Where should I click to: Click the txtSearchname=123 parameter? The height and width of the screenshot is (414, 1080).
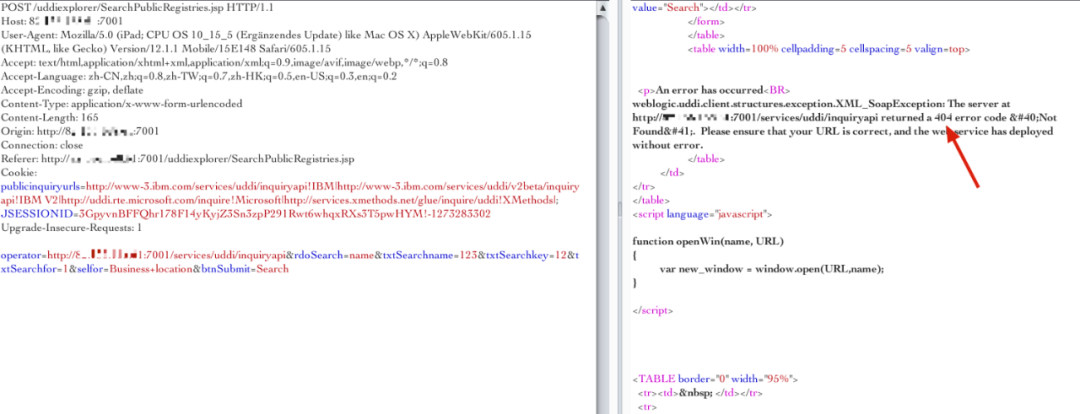[x=430, y=255]
